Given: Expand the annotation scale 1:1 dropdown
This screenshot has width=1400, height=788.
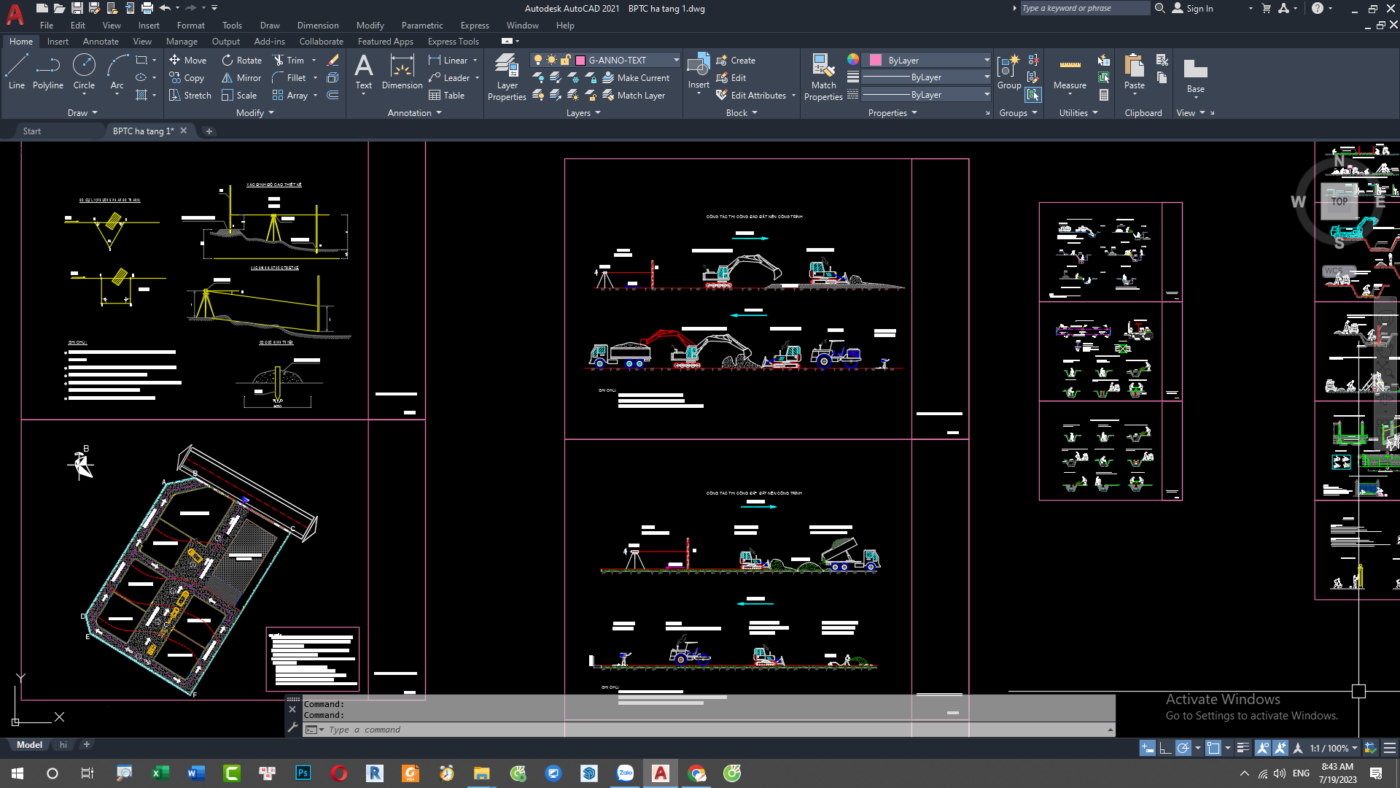Looking at the screenshot, I should click(x=1335, y=748).
